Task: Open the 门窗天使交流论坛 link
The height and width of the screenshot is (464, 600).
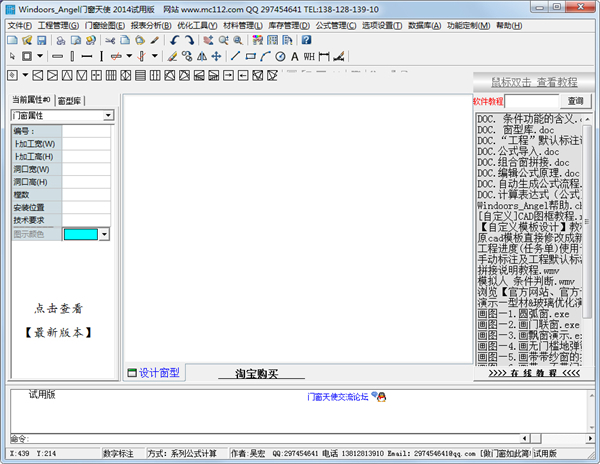Action: coord(338,397)
